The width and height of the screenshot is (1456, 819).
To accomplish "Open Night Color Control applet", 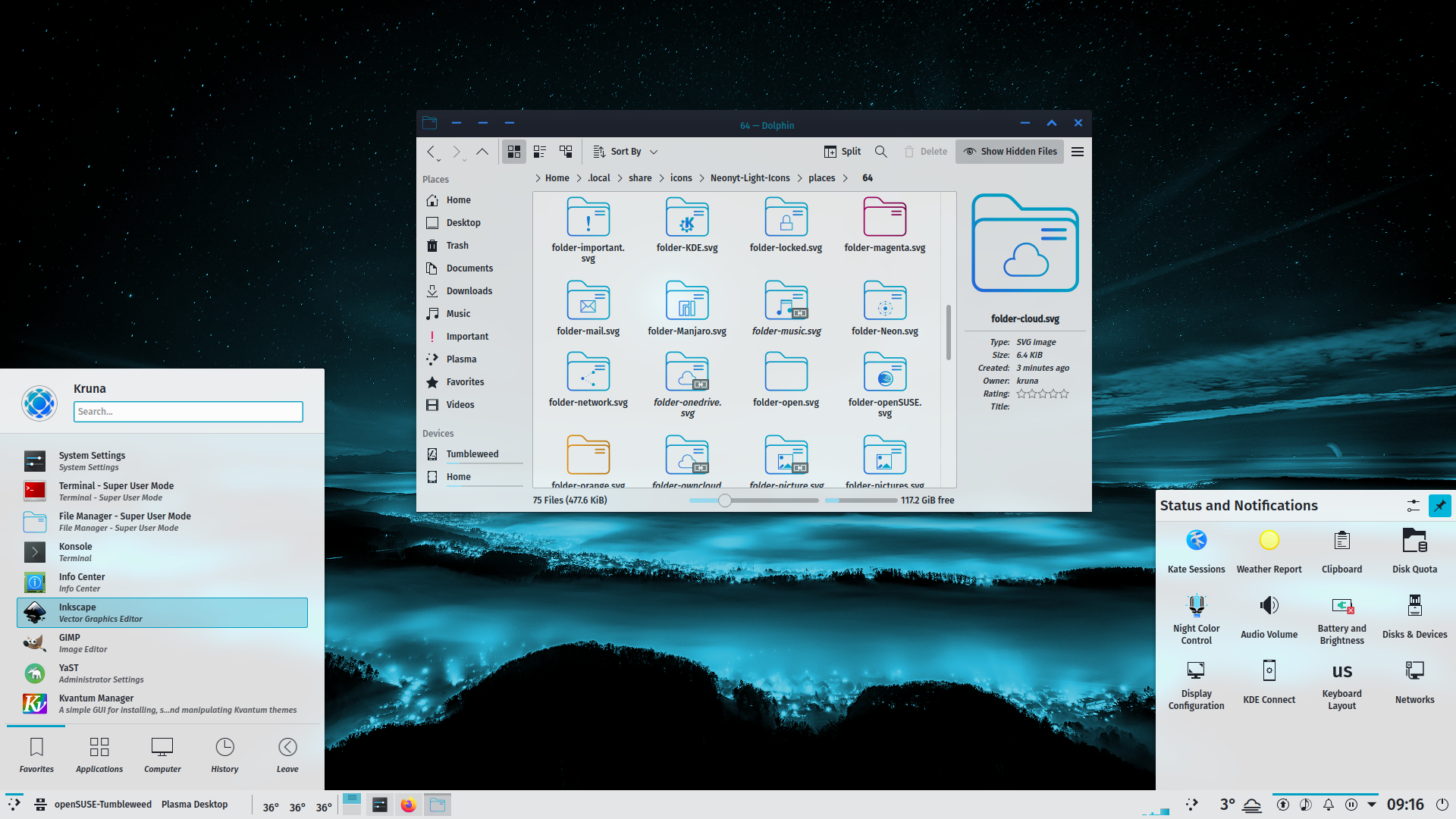I will [1197, 620].
